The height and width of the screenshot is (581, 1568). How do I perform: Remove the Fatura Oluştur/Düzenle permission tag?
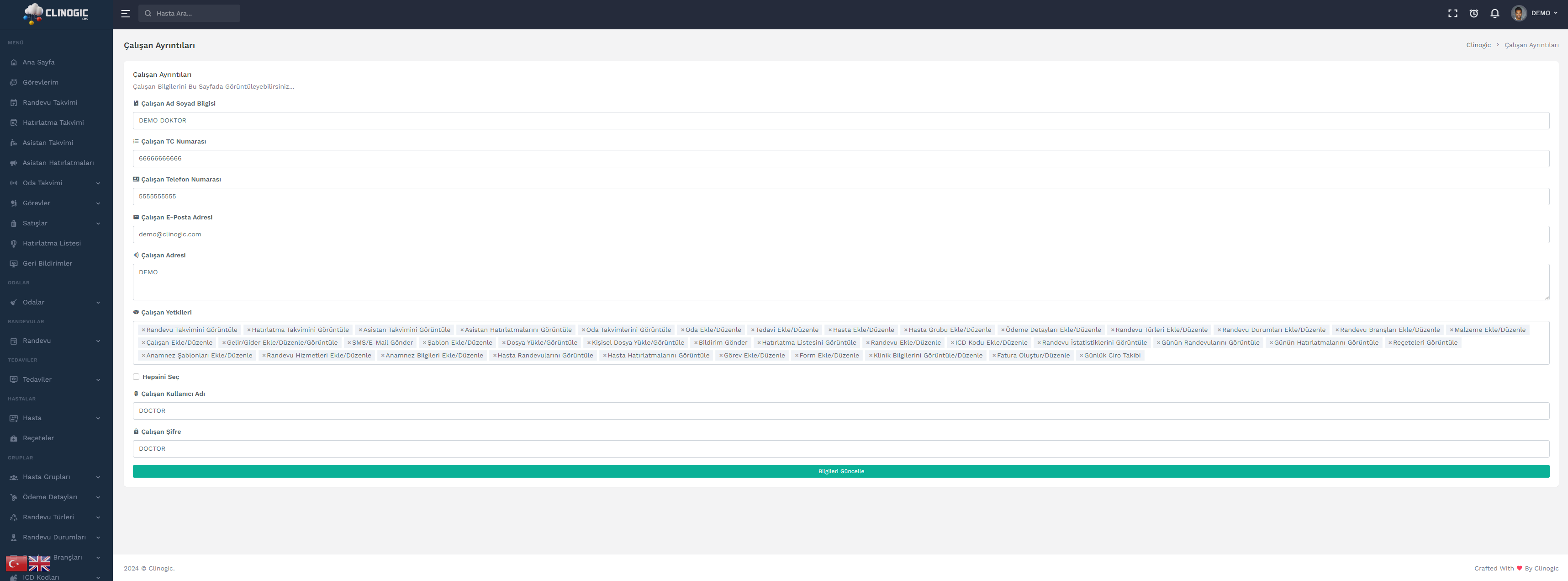[994, 356]
